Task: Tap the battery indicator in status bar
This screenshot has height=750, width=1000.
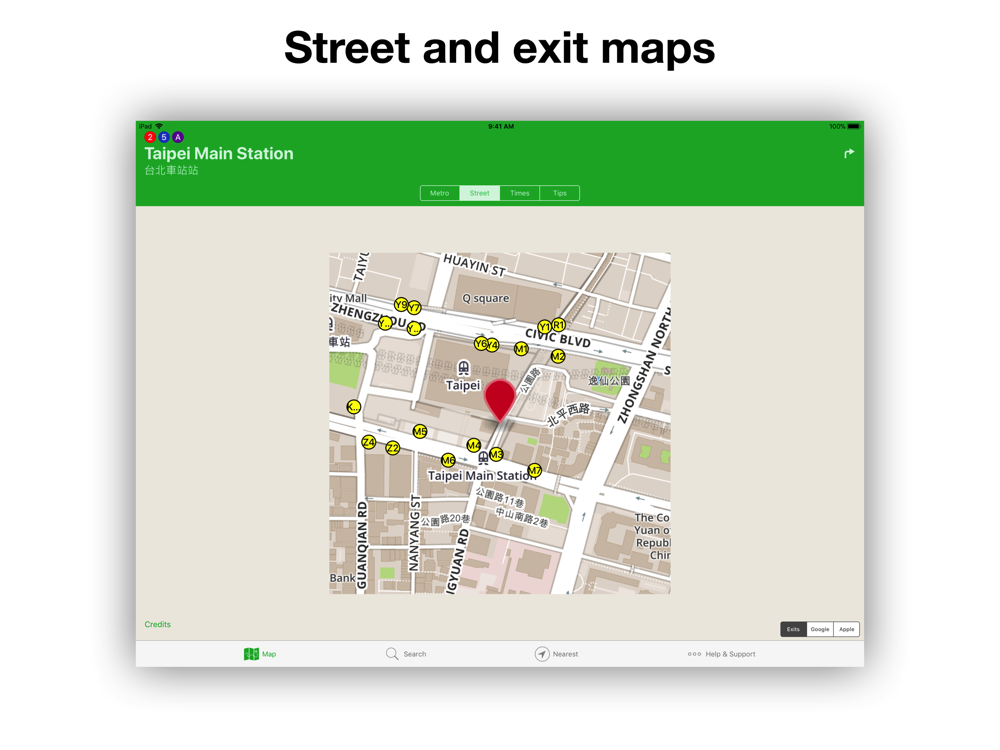Action: click(853, 126)
